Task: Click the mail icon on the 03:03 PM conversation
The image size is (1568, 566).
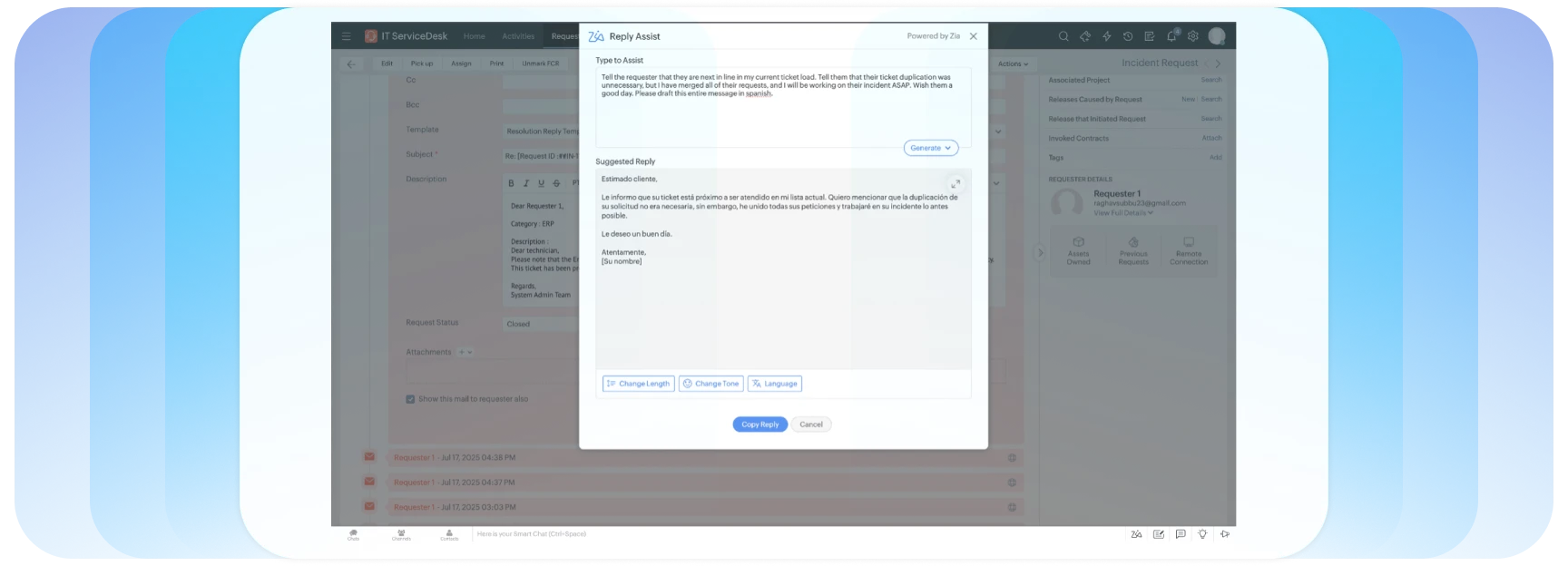Action: pos(369,506)
